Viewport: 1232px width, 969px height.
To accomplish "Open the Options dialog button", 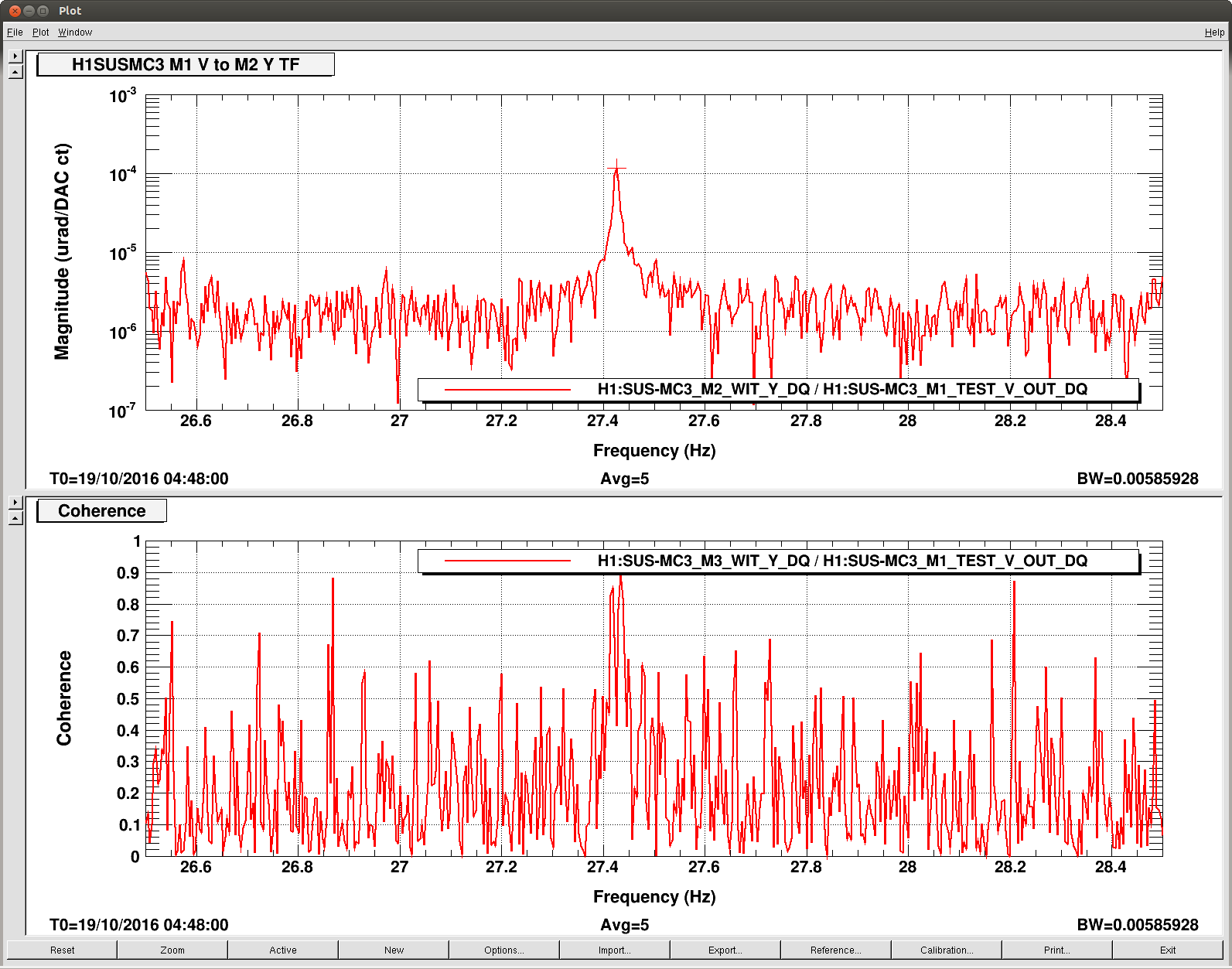I will 504,950.
